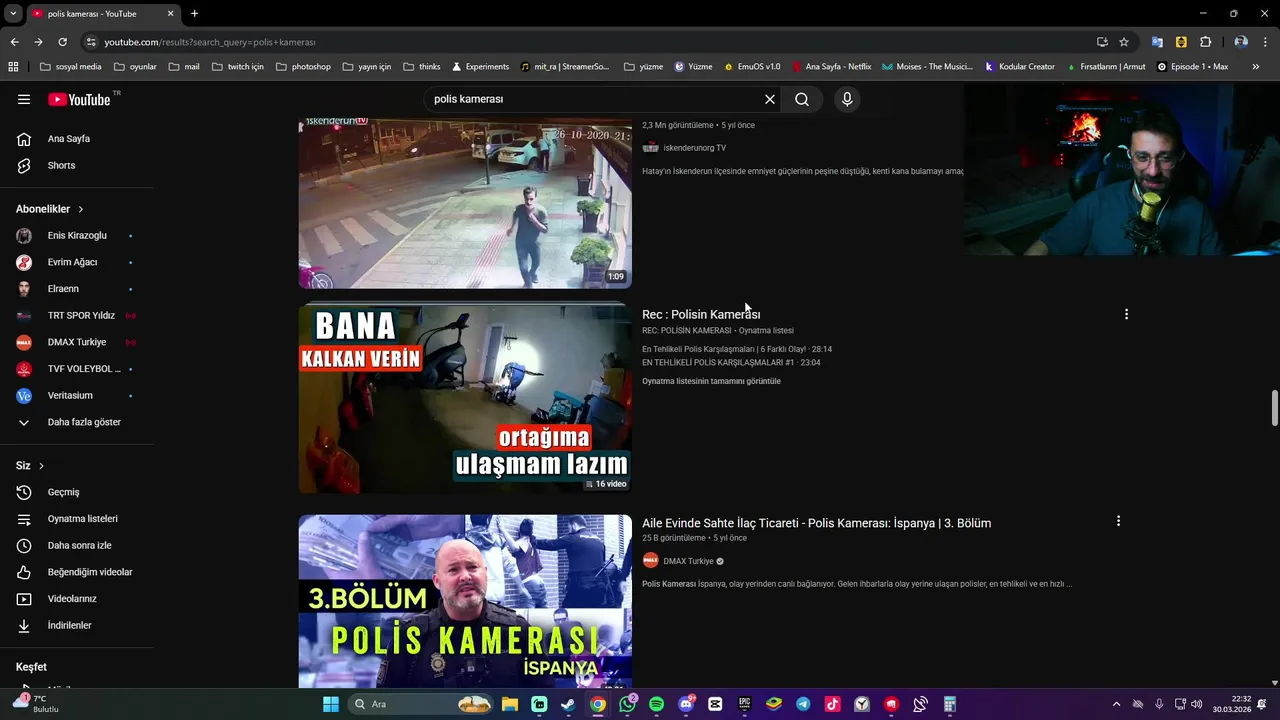
Task: Open the BANA KALKAN VERİN playlist thumbnail
Action: point(465,399)
